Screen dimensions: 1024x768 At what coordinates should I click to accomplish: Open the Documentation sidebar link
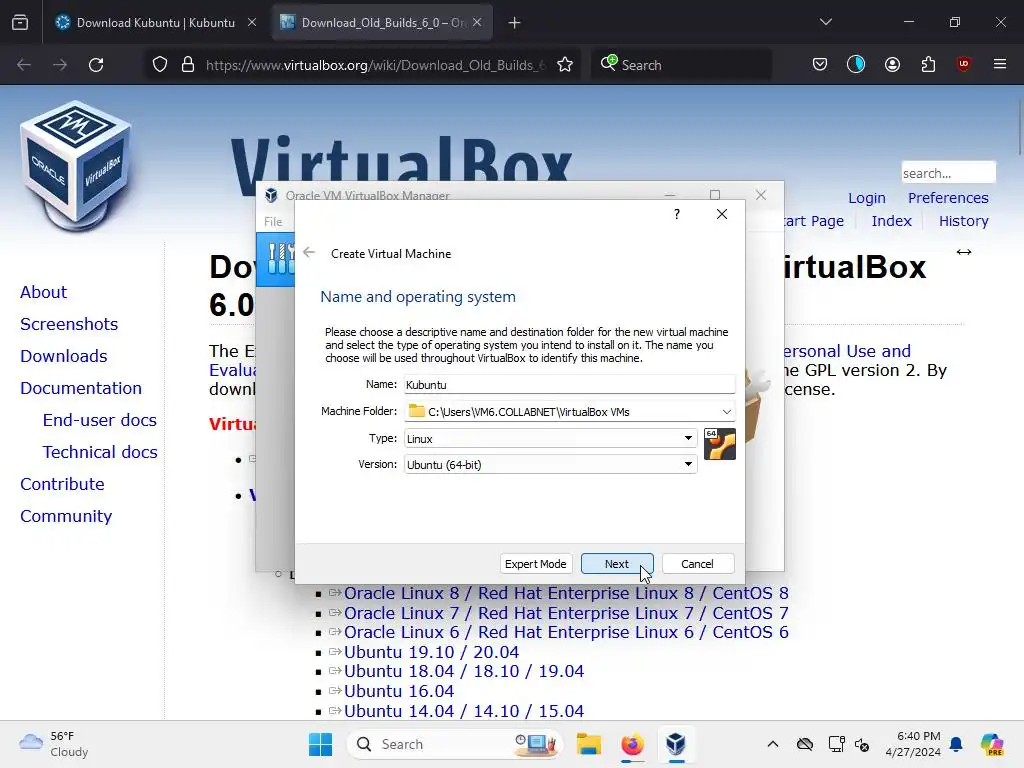tap(81, 388)
